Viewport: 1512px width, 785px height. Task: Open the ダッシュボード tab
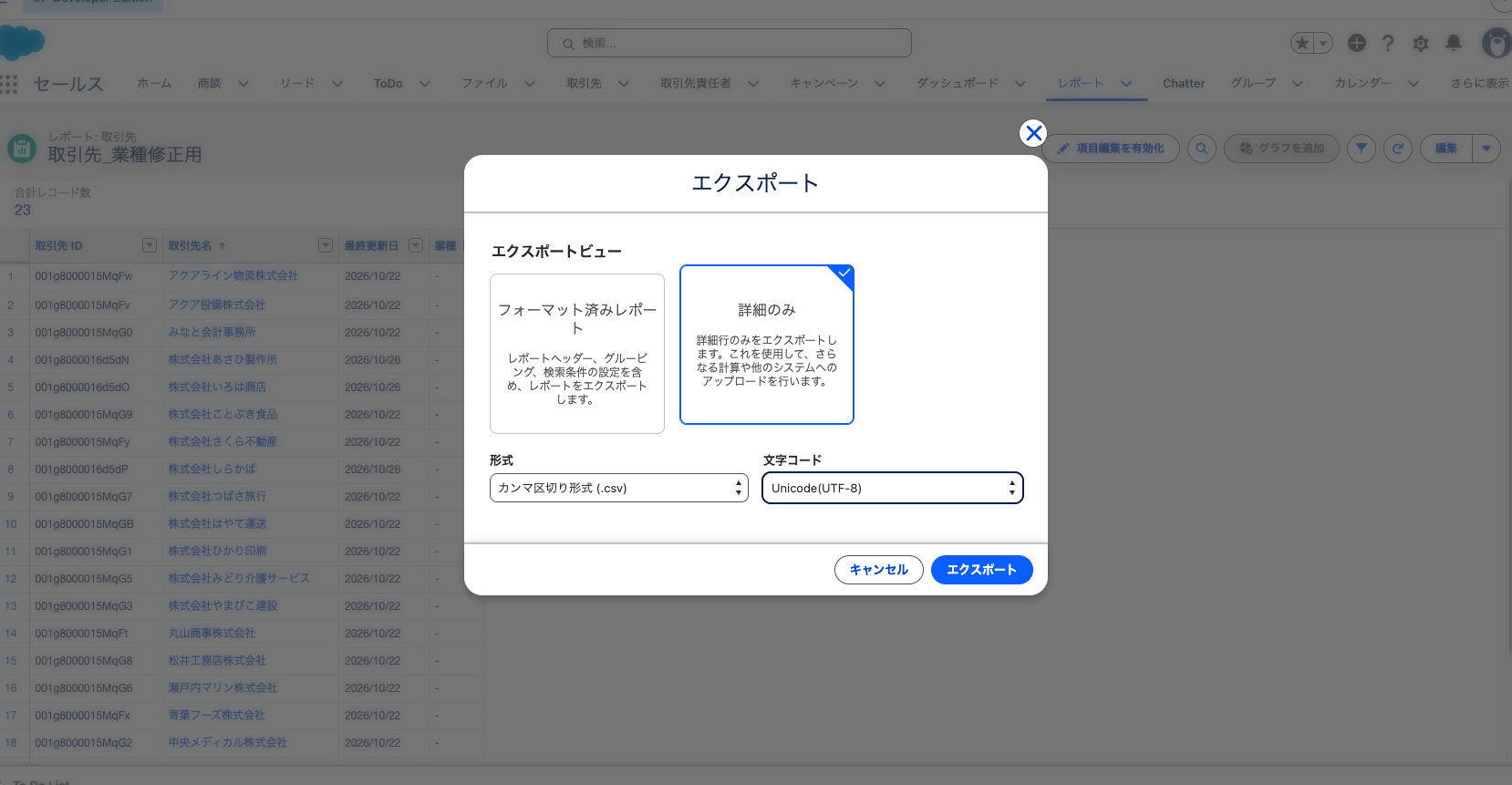[x=958, y=83]
